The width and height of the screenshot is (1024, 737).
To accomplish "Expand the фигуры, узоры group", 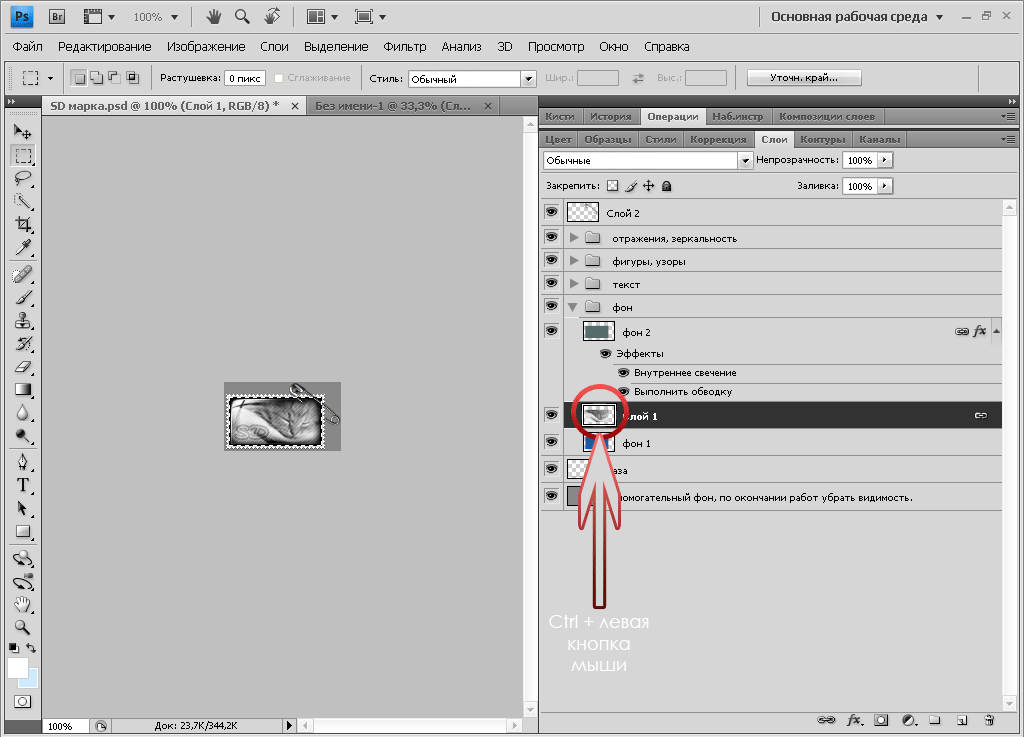I will pyautogui.click(x=574, y=261).
